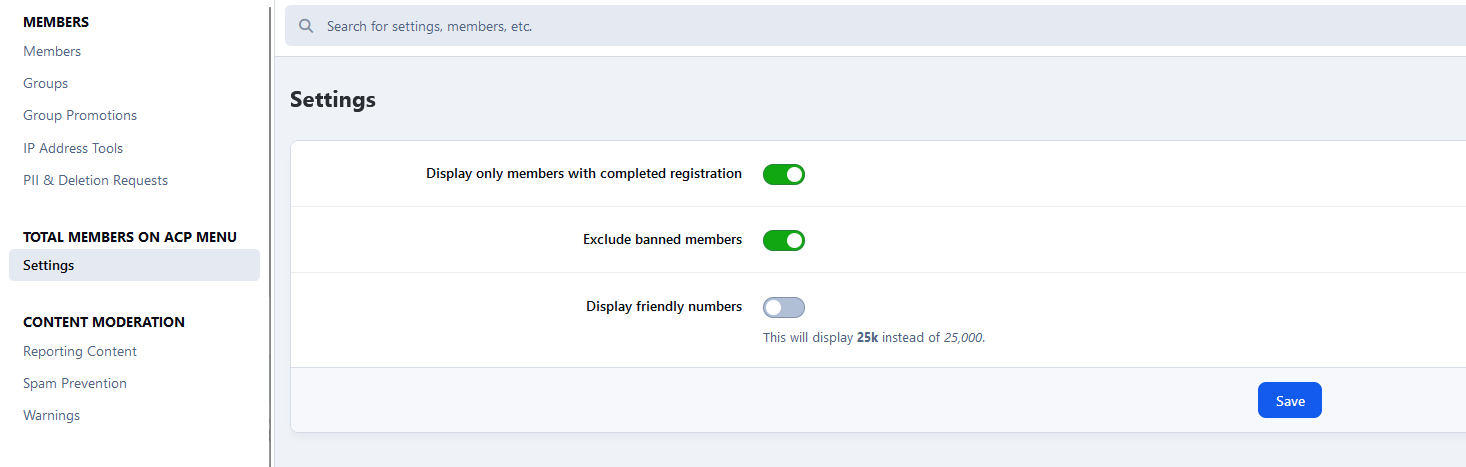Image resolution: width=1466 pixels, height=467 pixels.
Task: Open Members in the sidebar
Action: 52,51
